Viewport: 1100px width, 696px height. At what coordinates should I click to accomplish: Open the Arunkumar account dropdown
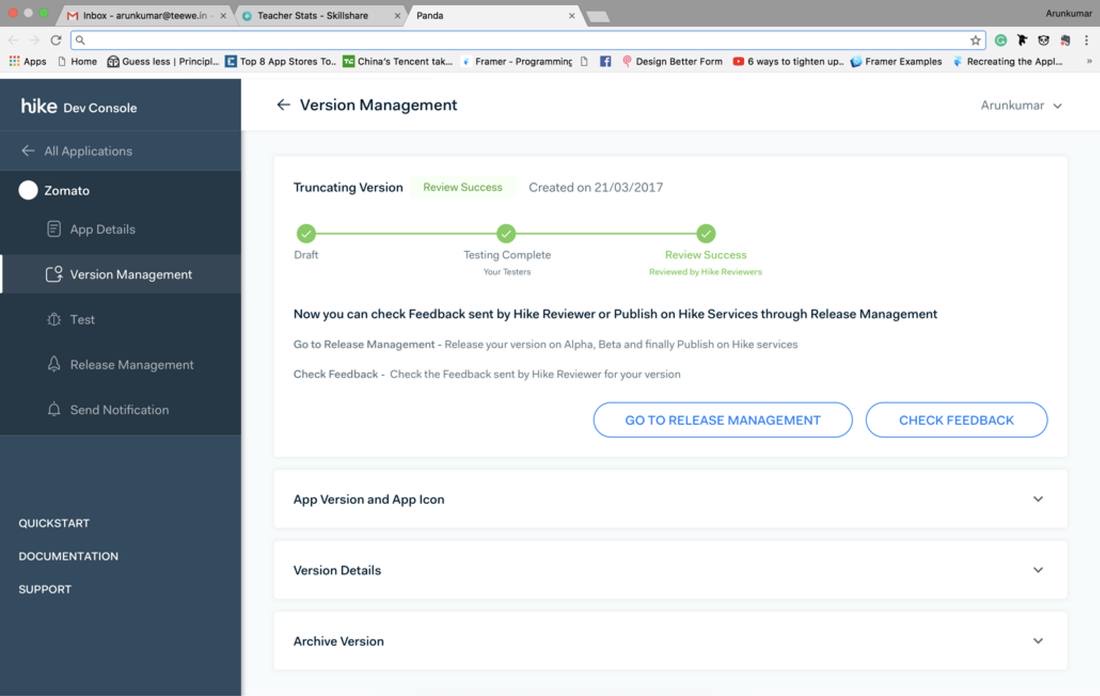tap(1021, 105)
